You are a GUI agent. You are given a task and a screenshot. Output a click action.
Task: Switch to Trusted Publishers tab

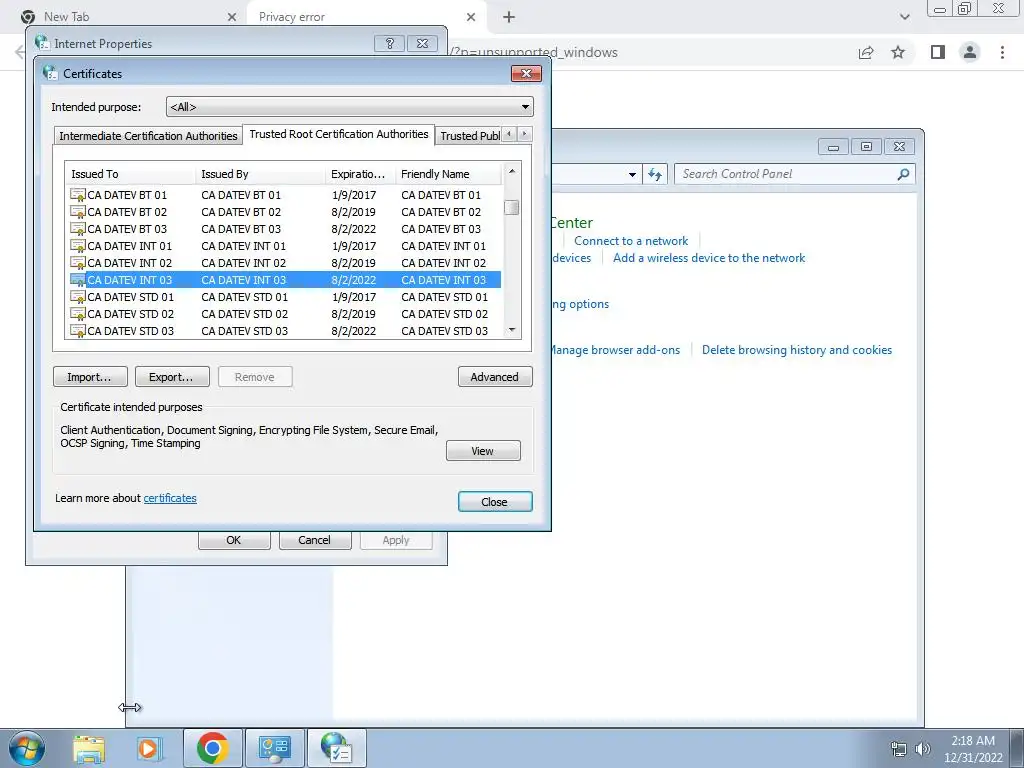470,136
